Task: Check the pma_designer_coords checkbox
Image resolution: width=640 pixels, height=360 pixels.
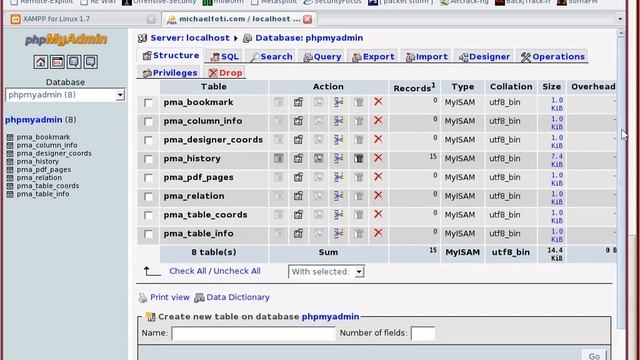Action: pyautogui.click(x=148, y=140)
